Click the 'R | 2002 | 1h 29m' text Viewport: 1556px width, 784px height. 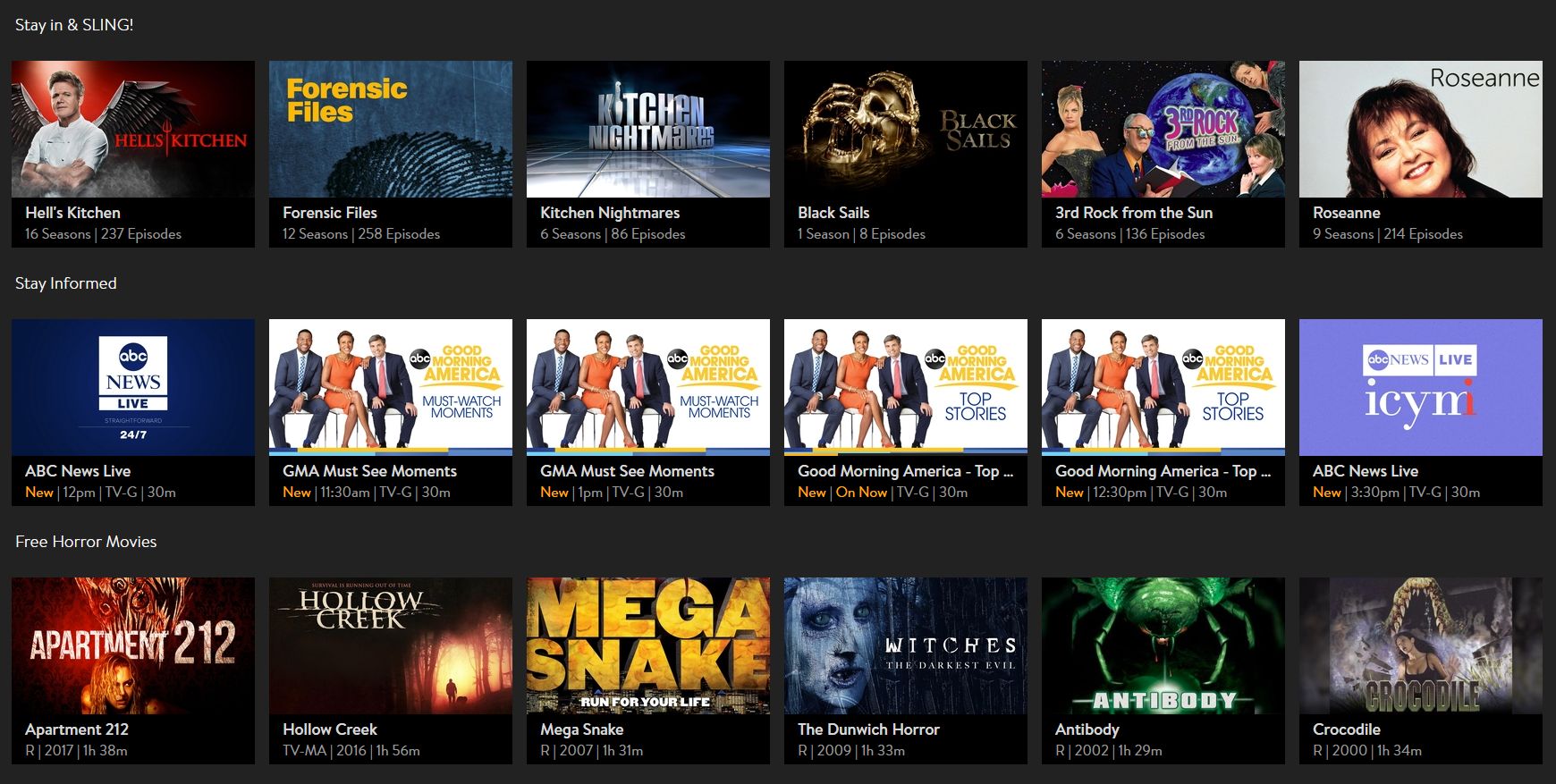[x=1109, y=751]
